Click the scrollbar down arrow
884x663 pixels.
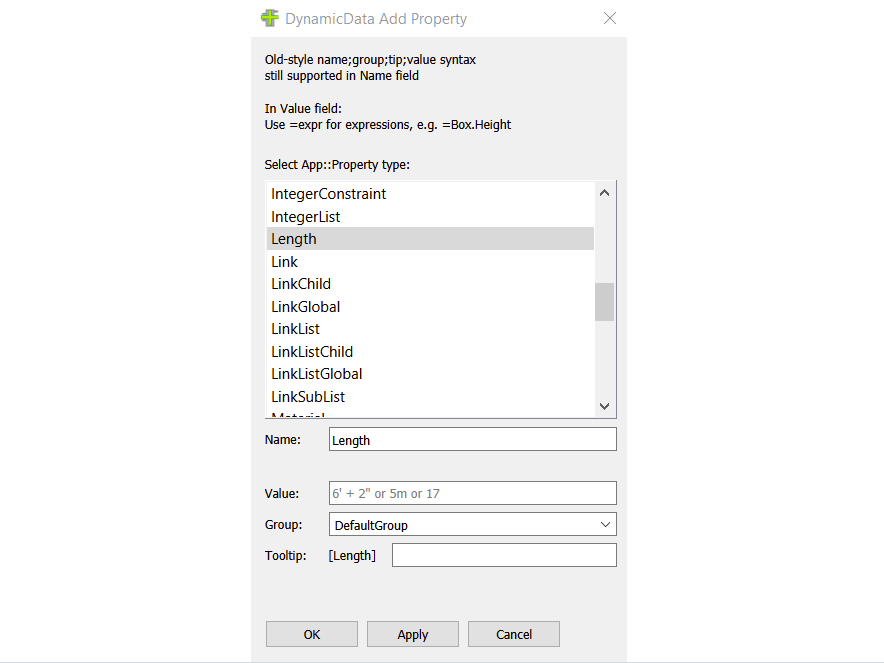pos(604,406)
